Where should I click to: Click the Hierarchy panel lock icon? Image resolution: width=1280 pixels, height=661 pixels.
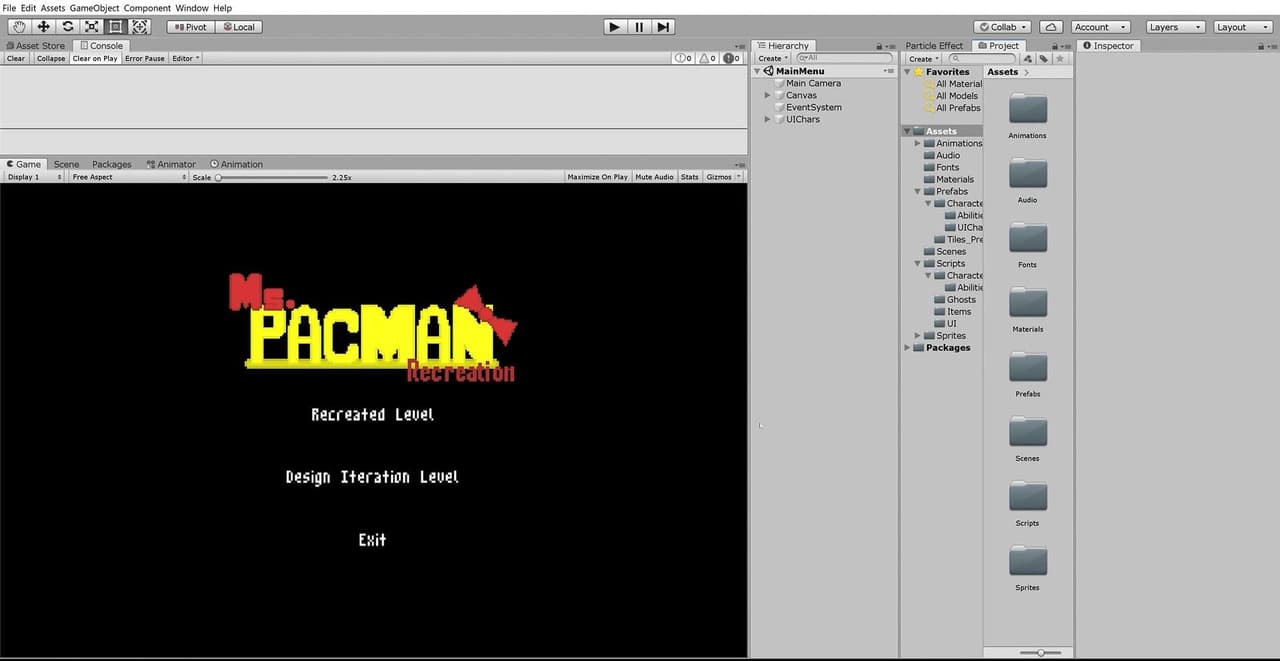(x=879, y=46)
